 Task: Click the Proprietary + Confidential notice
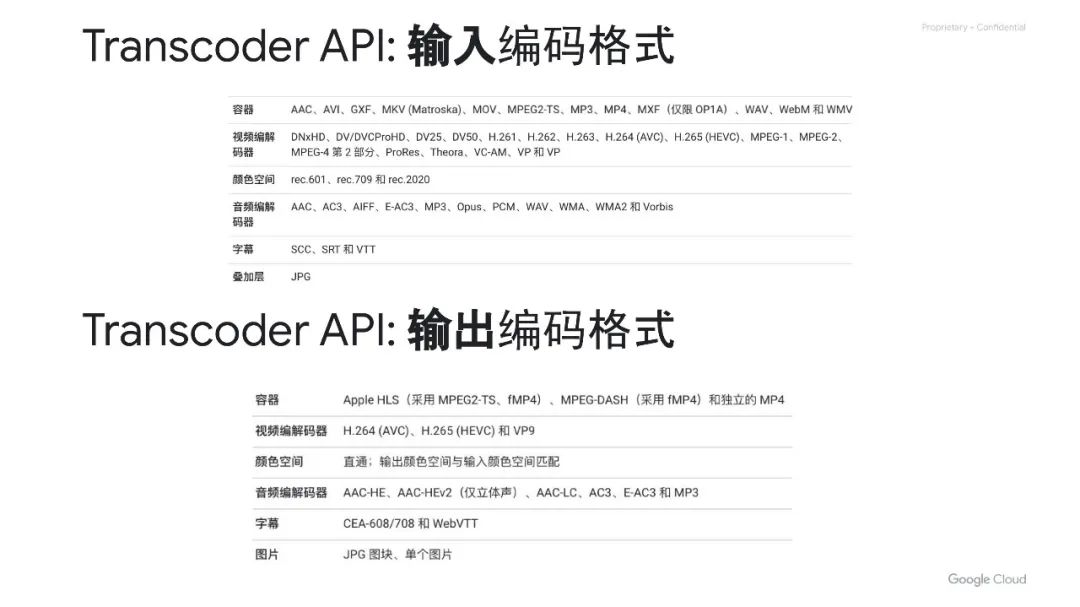click(973, 27)
